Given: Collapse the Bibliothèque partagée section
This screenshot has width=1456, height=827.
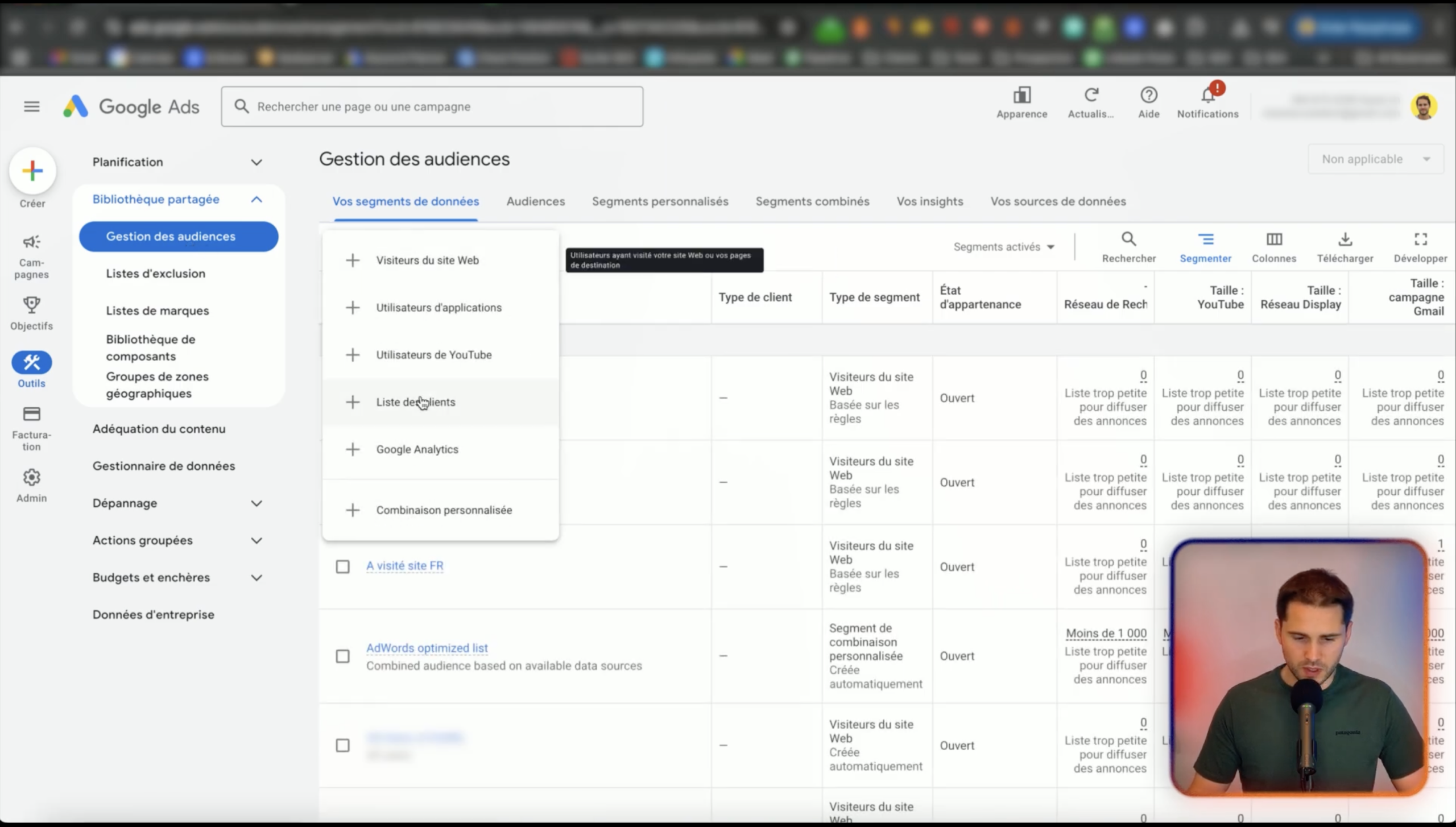Looking at the screenshot, I should click(257, 200).
